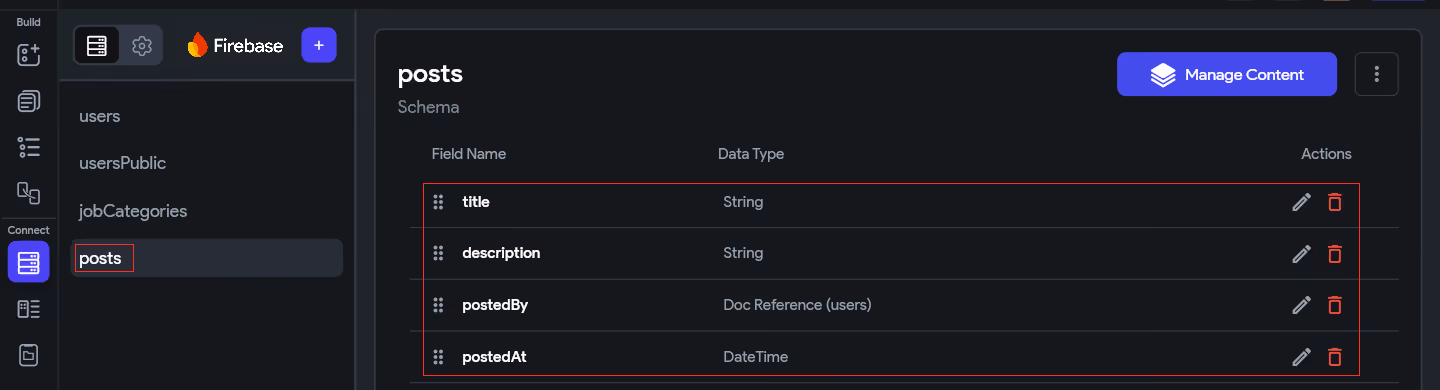Switch to collections list view toggle
The image size is (1440, 390).
97,45
